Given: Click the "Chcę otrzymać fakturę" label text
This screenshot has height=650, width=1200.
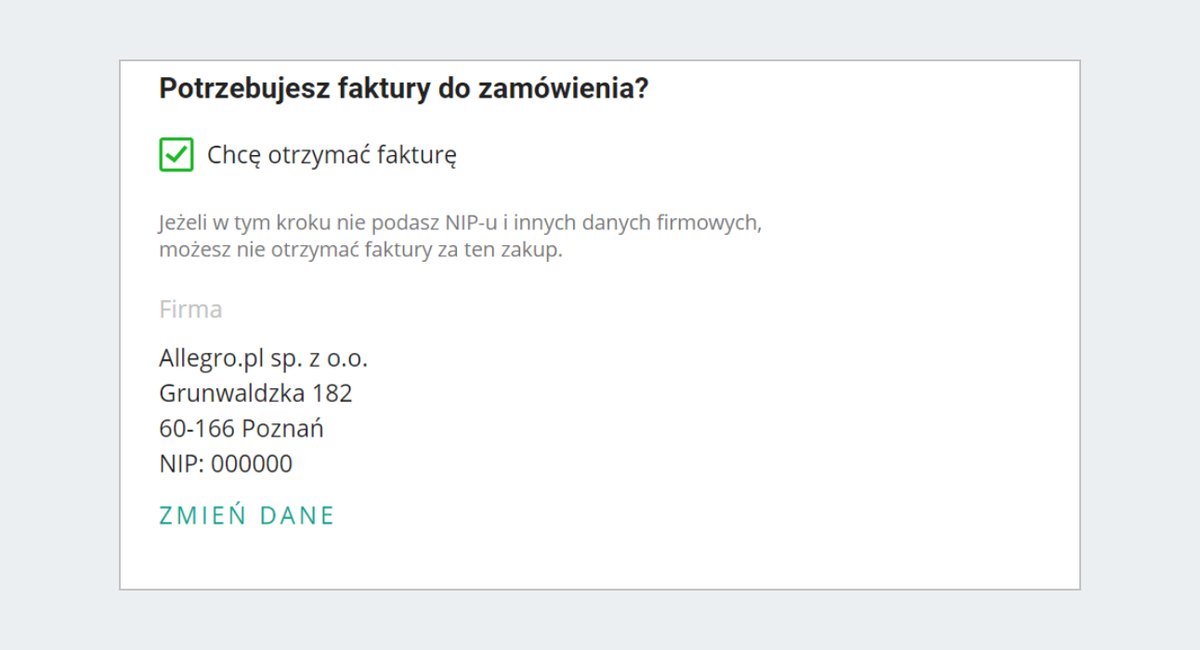Looking at the screenshot, I should point(332,155).
